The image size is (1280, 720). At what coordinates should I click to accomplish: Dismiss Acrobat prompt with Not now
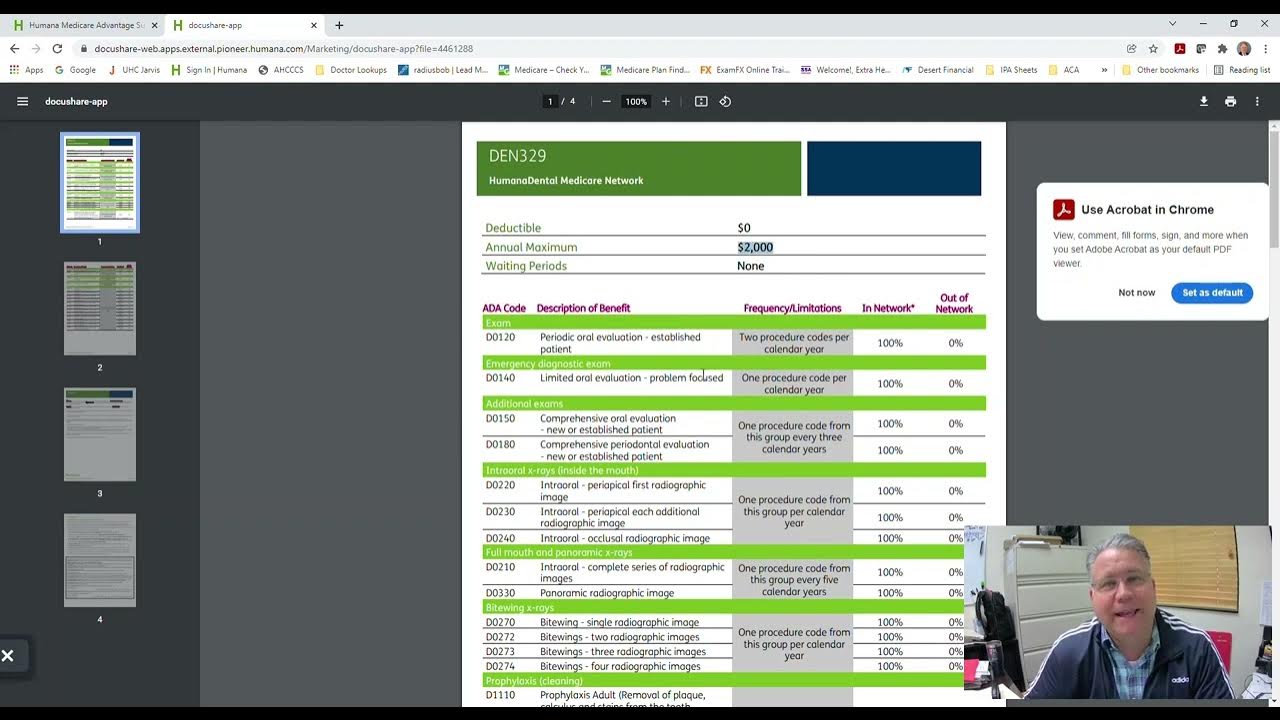click(x=1137, y=292)
